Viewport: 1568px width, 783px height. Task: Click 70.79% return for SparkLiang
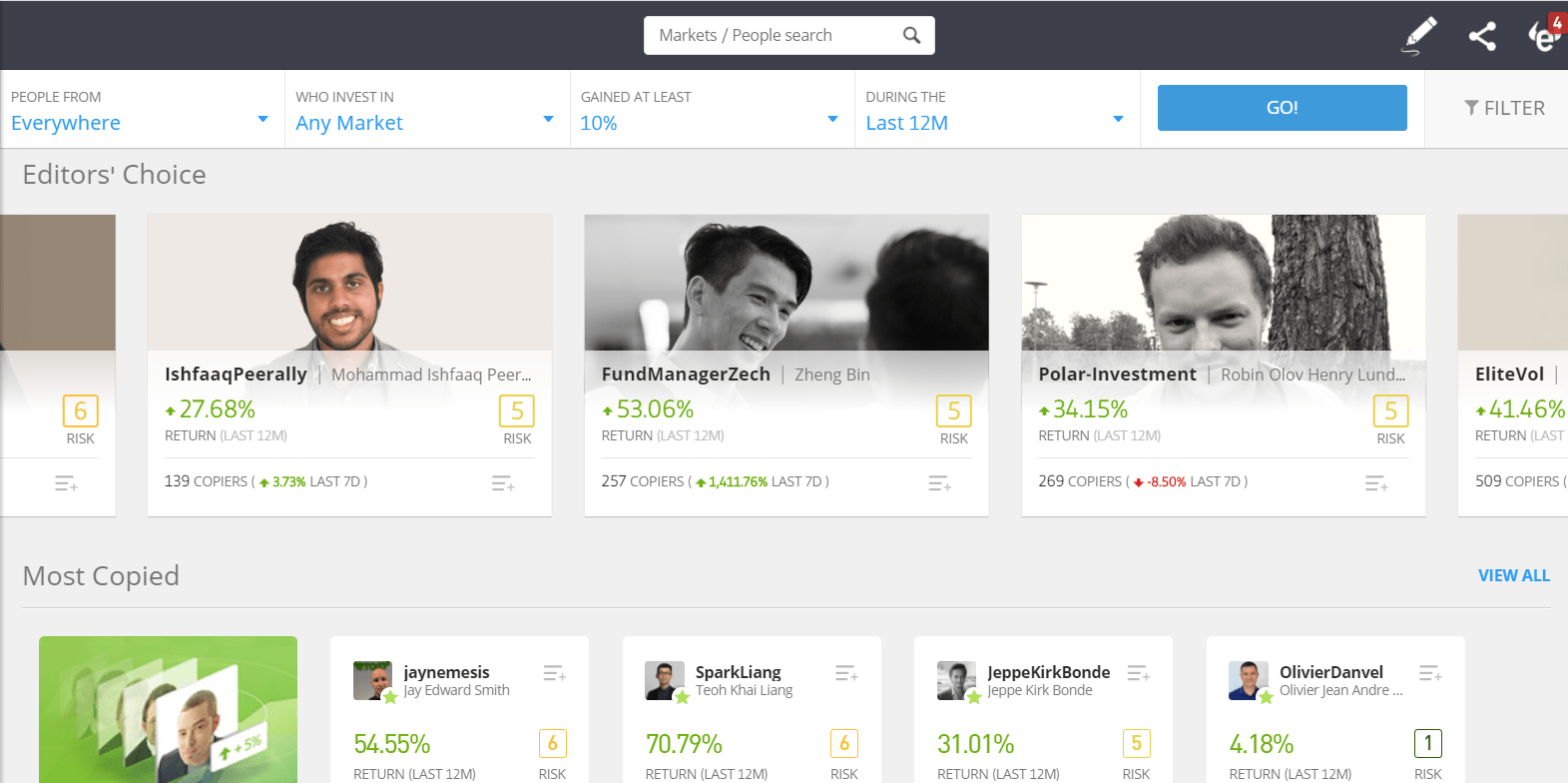[684, 744]
